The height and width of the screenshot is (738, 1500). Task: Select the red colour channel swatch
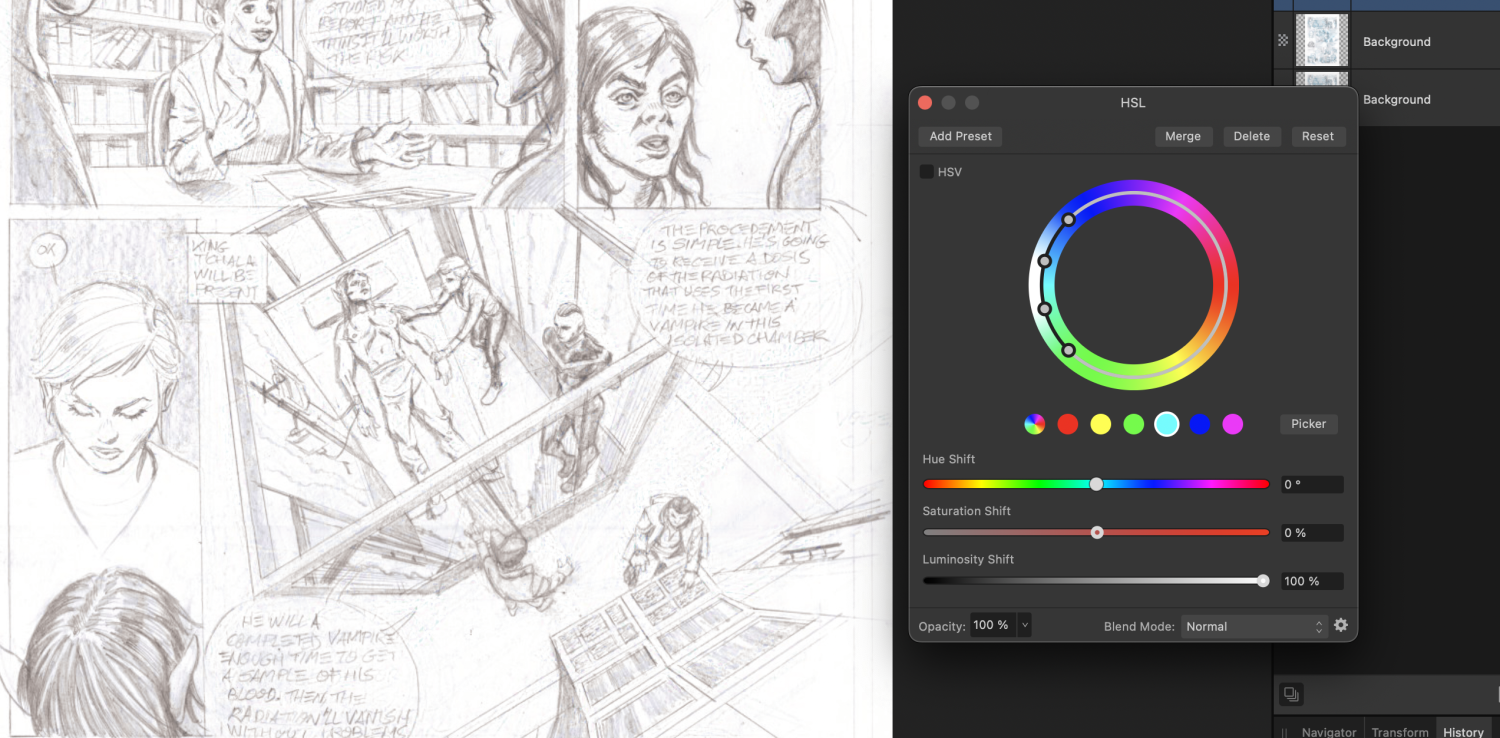point(1068,424)
